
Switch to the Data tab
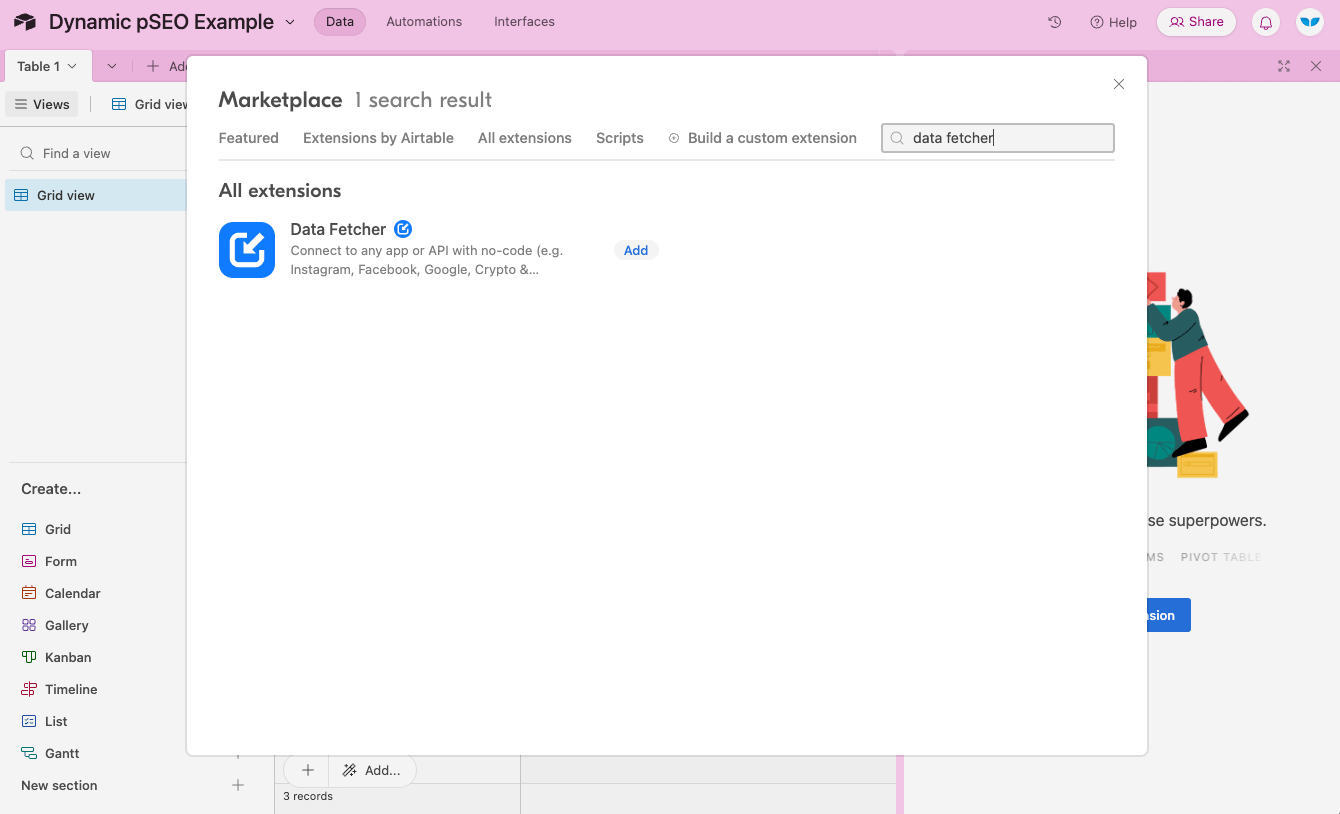coord(340,22)
